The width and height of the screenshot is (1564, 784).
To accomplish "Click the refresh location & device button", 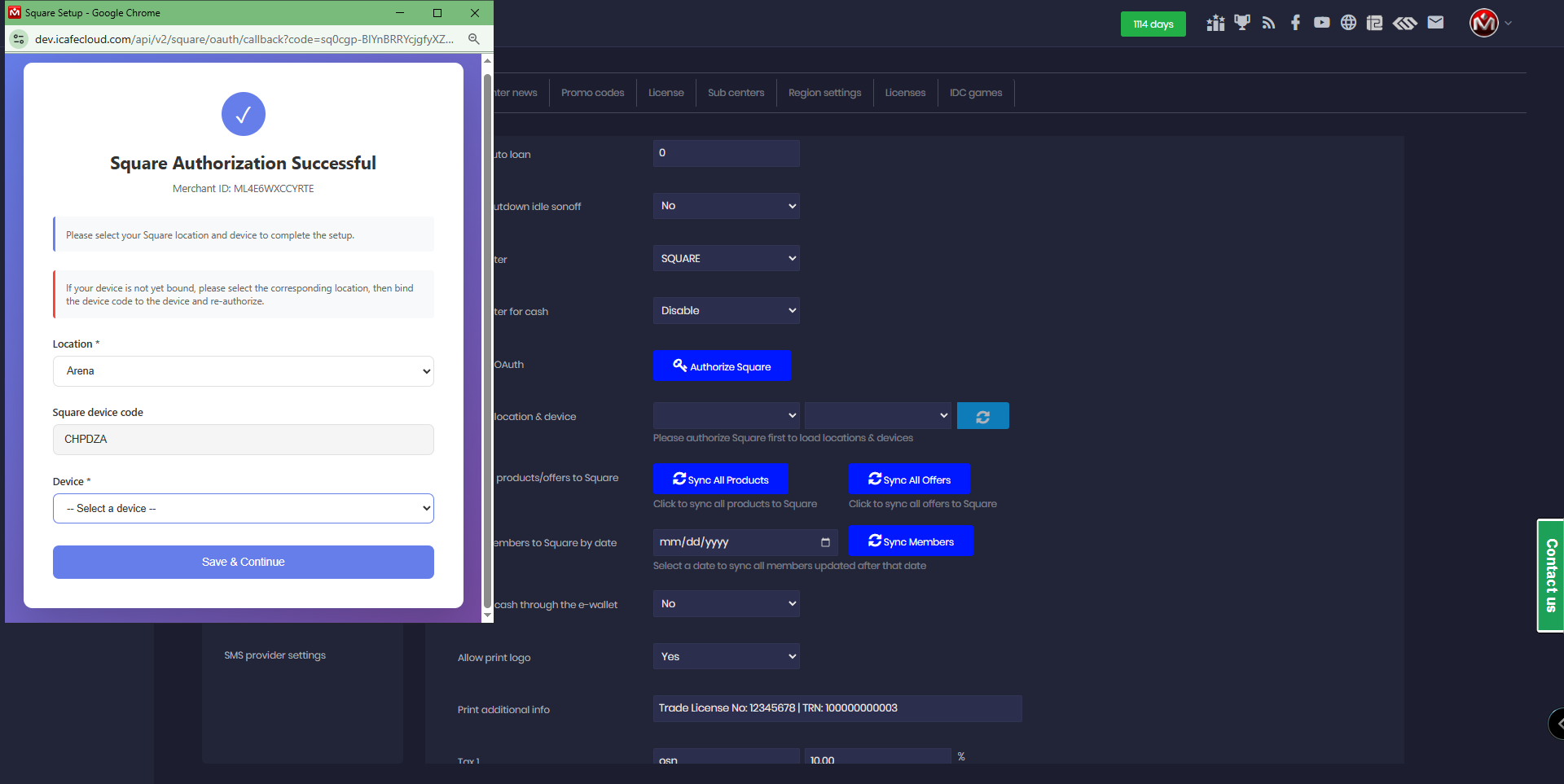I will [982, 416].
